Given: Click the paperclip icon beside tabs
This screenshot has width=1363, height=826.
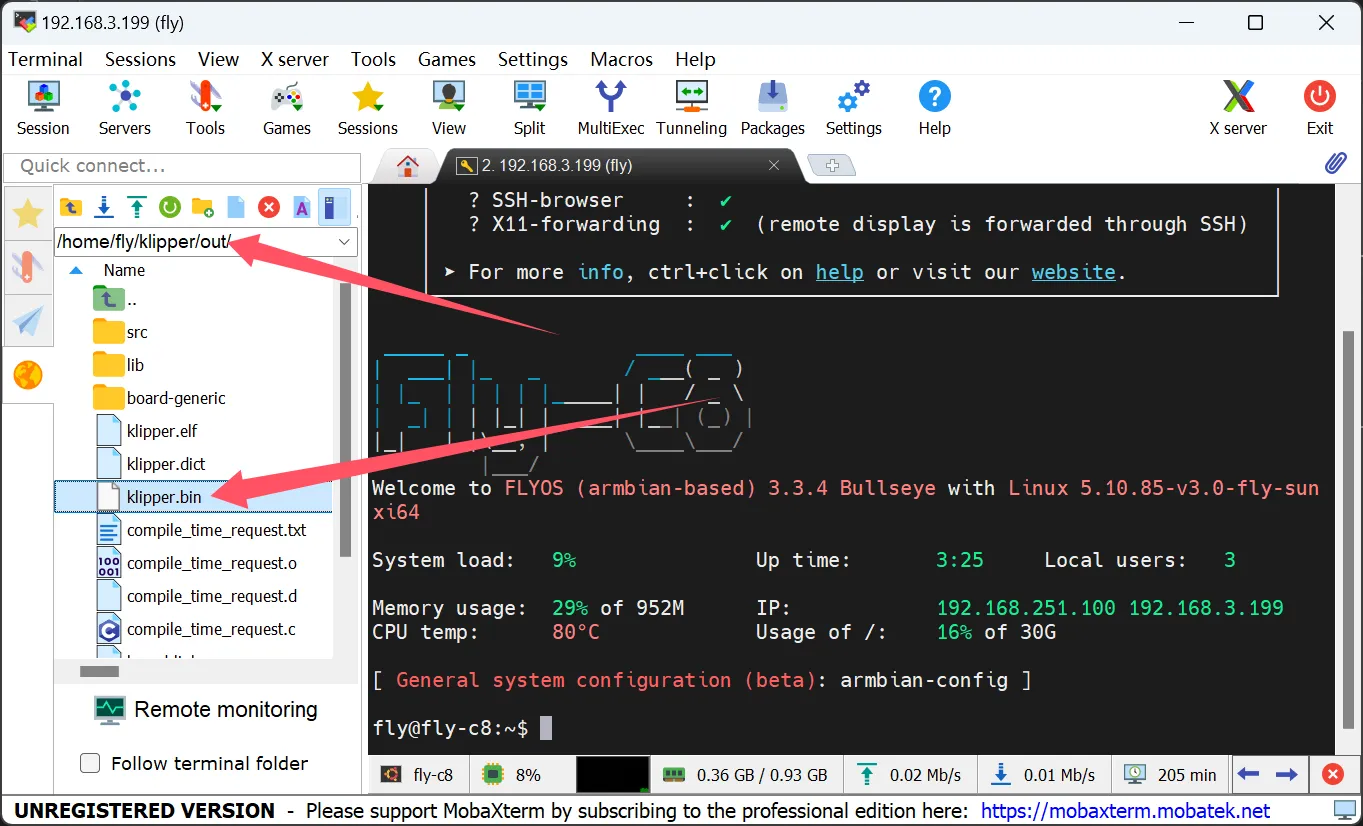Looking at the screenshot, I should (x=1335, y=164).
